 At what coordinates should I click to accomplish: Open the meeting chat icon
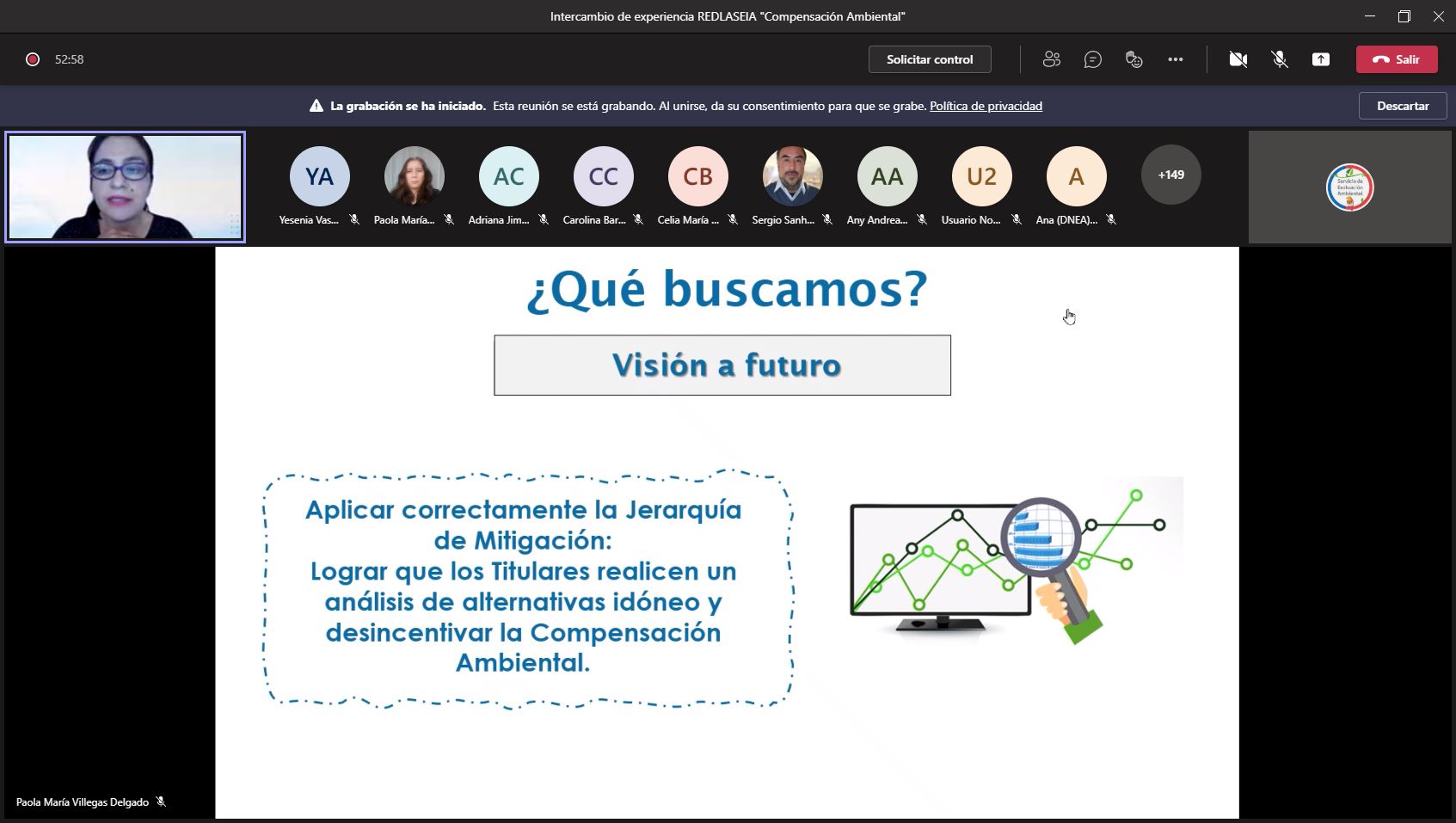[x=1092, y=59]
